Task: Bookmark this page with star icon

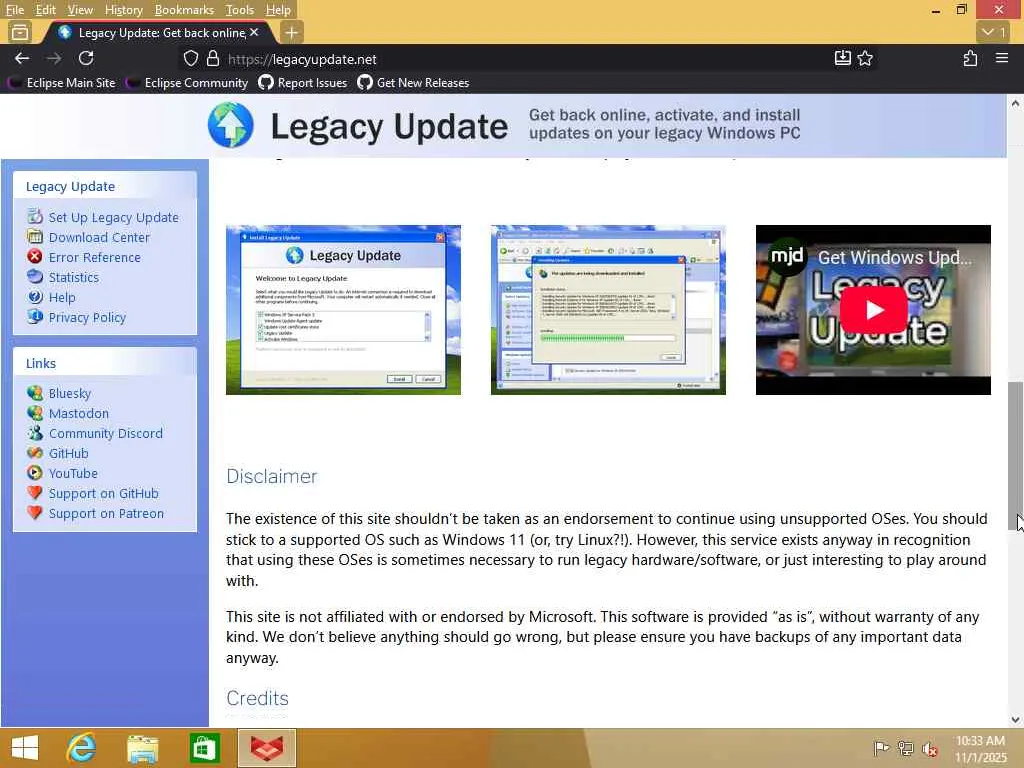Action: coord(865,59)
